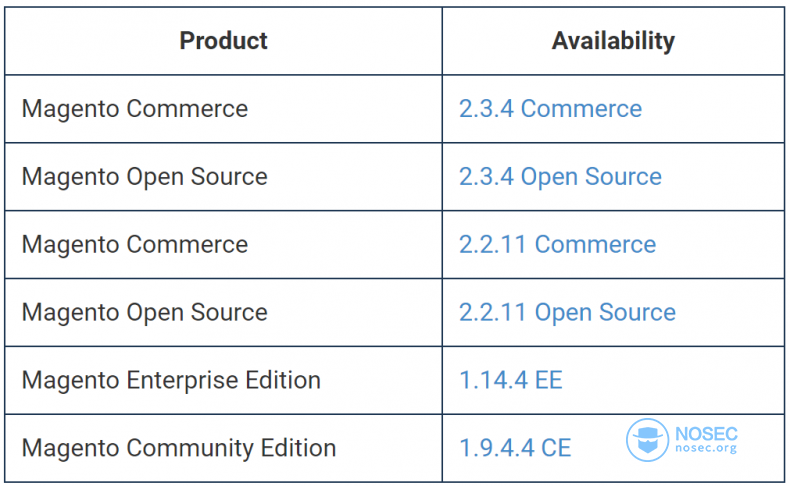Click the column divider between Product and Availability headers
The height and width of the screenshot is (486, 790).
442,41
